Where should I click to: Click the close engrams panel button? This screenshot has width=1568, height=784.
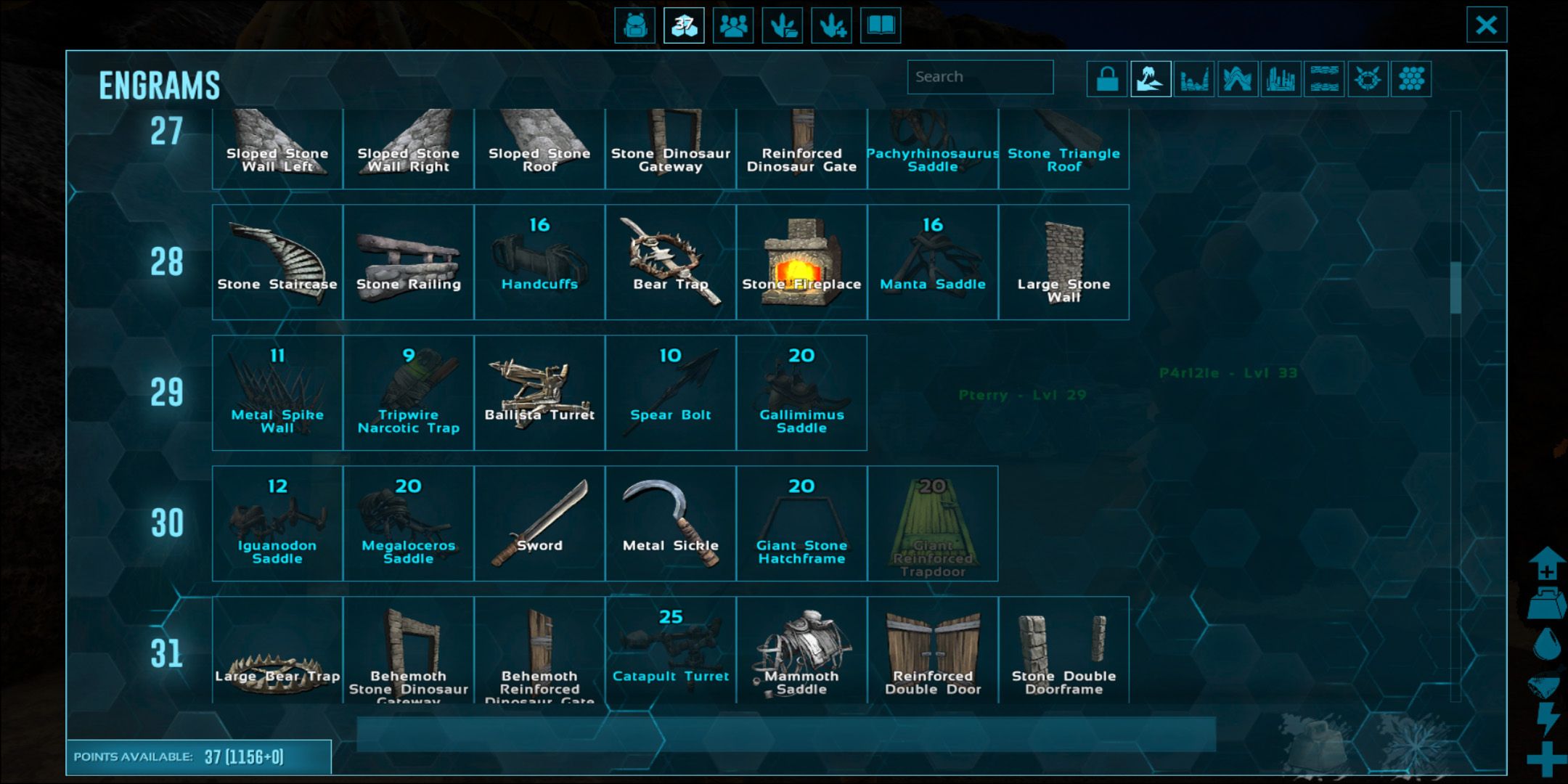pos(1485,25)
